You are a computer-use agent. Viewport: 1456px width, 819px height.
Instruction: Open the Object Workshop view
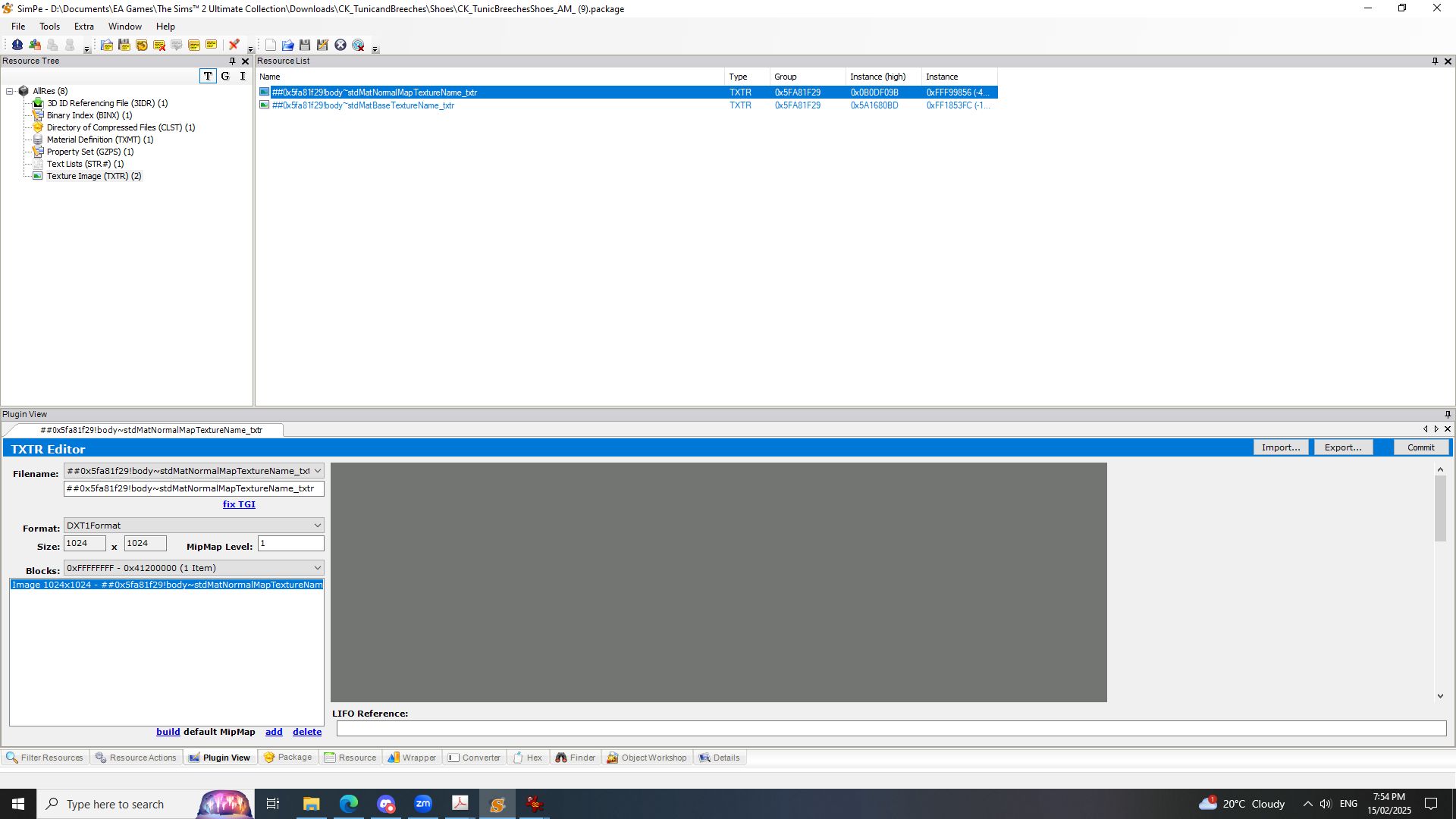[647, 757]
